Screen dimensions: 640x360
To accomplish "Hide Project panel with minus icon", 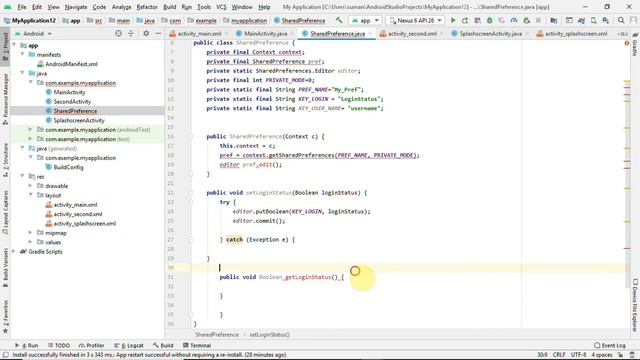I will [x=158, y=33].
